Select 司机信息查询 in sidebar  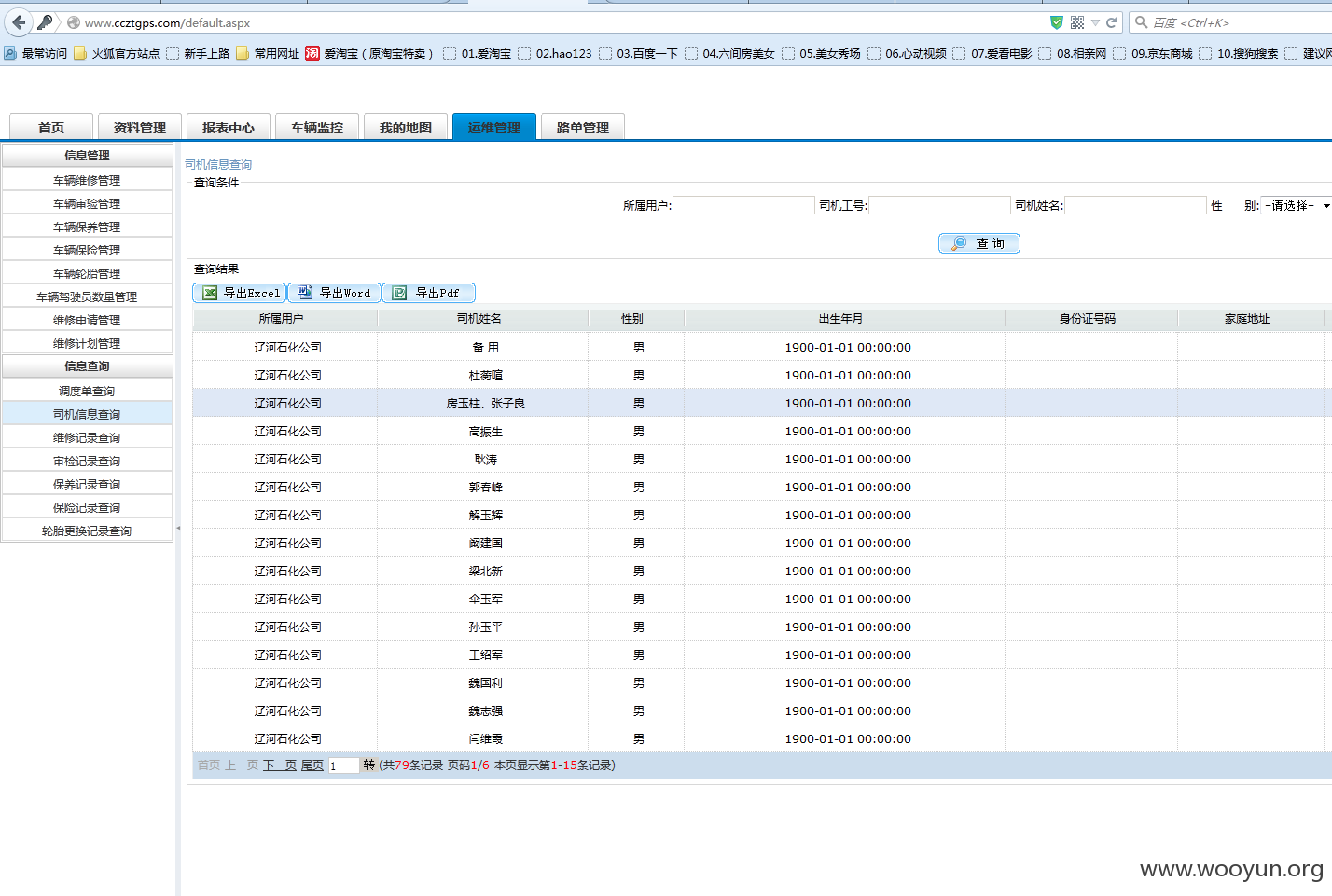click(87, 414)
